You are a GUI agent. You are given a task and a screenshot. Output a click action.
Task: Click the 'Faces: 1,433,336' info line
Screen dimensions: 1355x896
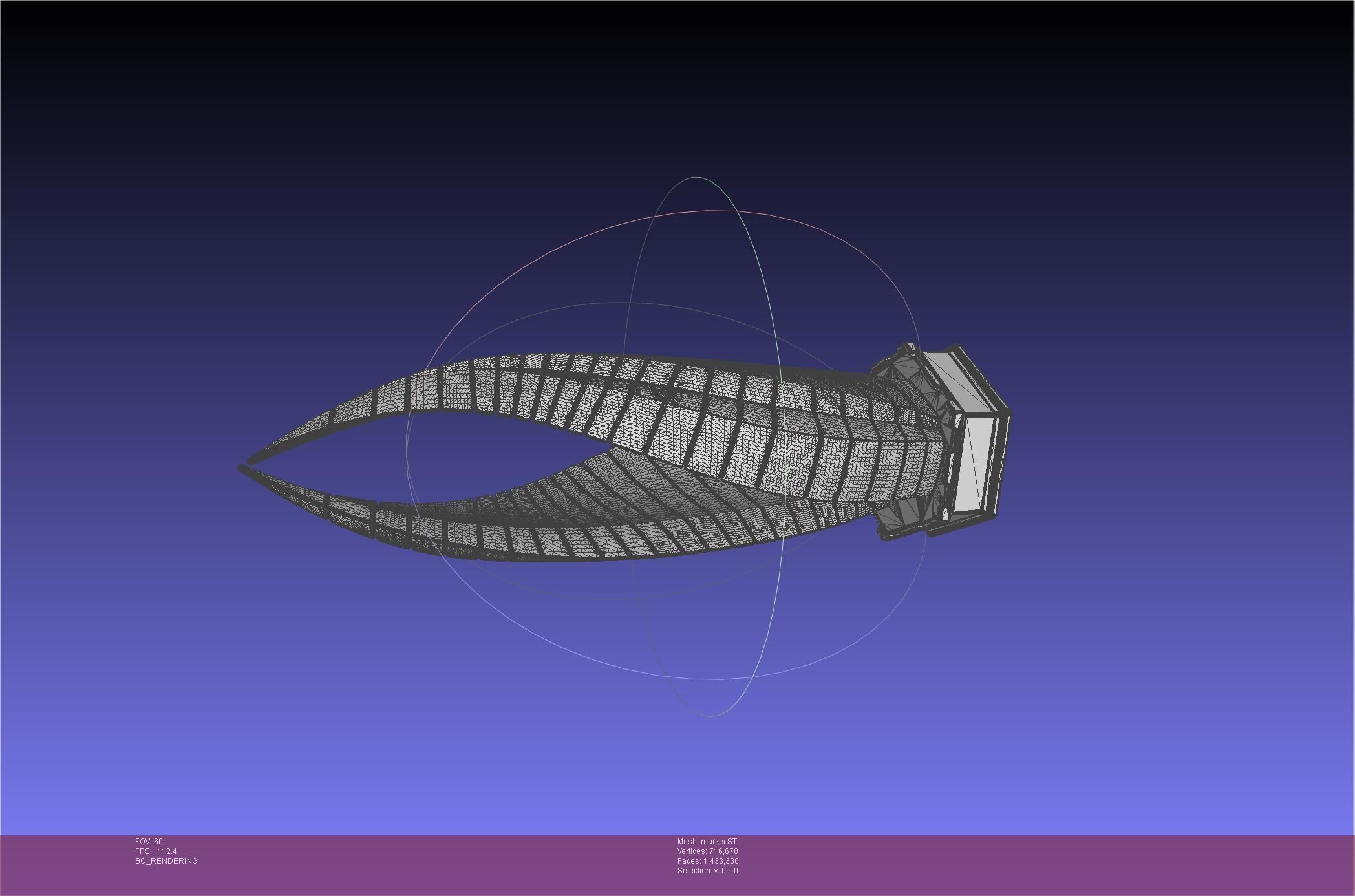(x=708, y=861)
